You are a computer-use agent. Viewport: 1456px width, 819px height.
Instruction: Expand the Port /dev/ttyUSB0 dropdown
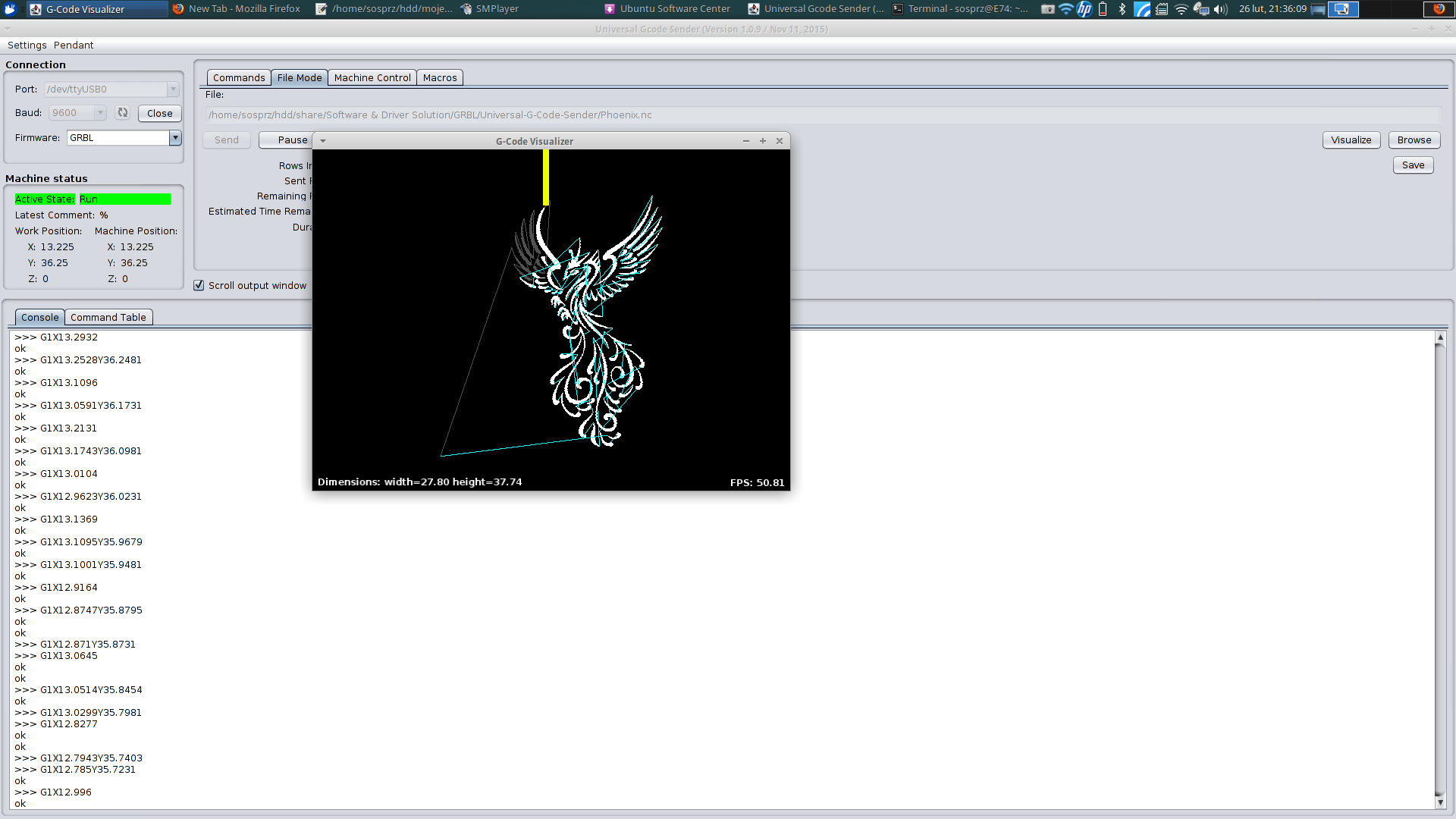tap(172, 89)
